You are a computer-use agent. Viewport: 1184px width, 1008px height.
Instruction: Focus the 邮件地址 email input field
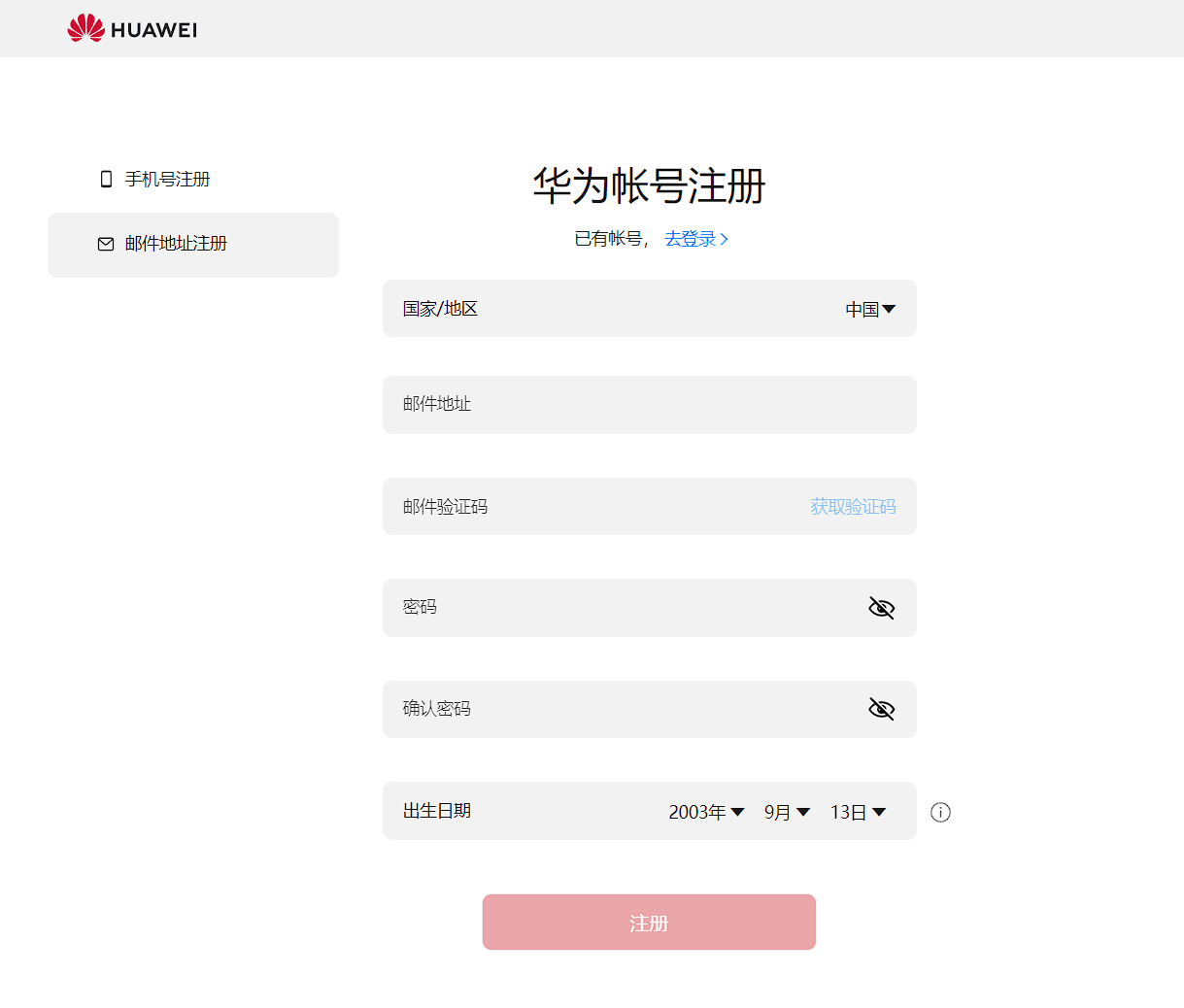(x=650, y=405)
